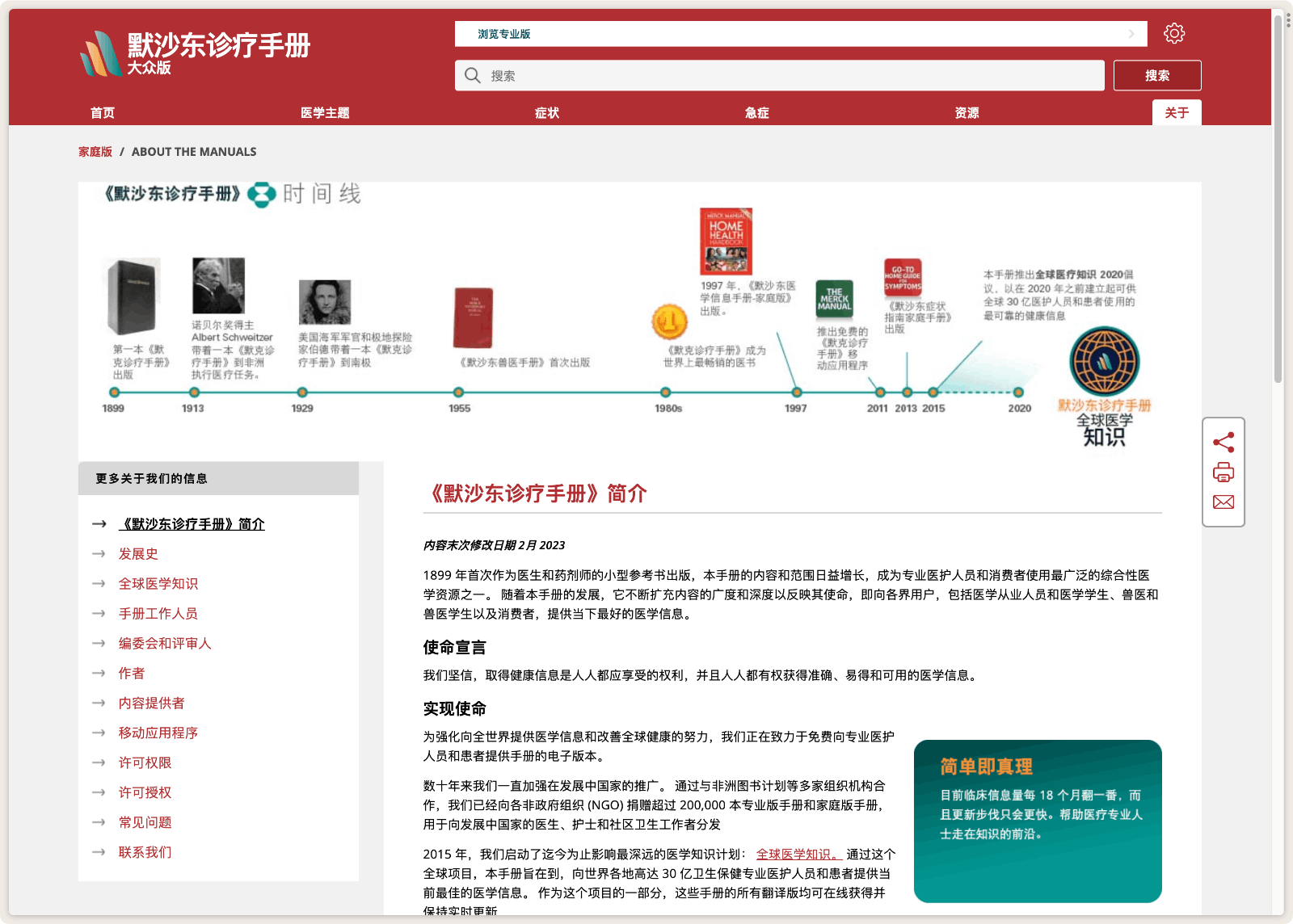Open the 症状 menu
1293x924 pixels.
[x=547, y=112]
